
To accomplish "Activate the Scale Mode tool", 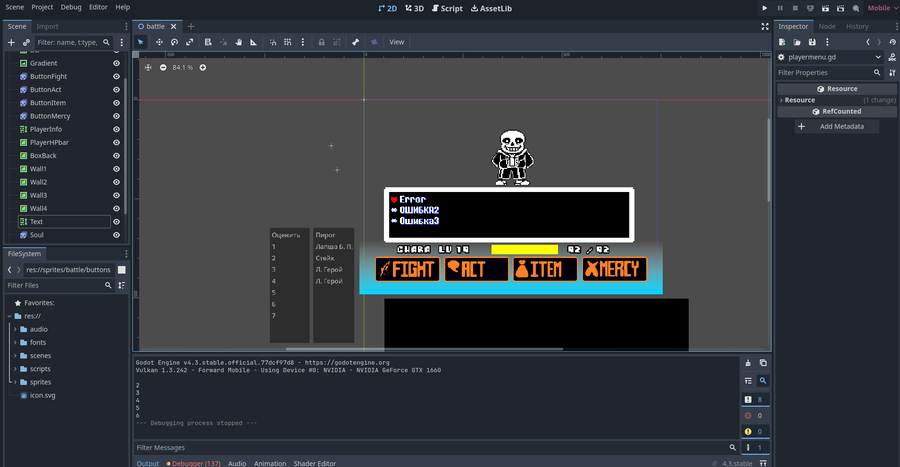I will click(x=189, y=42).
